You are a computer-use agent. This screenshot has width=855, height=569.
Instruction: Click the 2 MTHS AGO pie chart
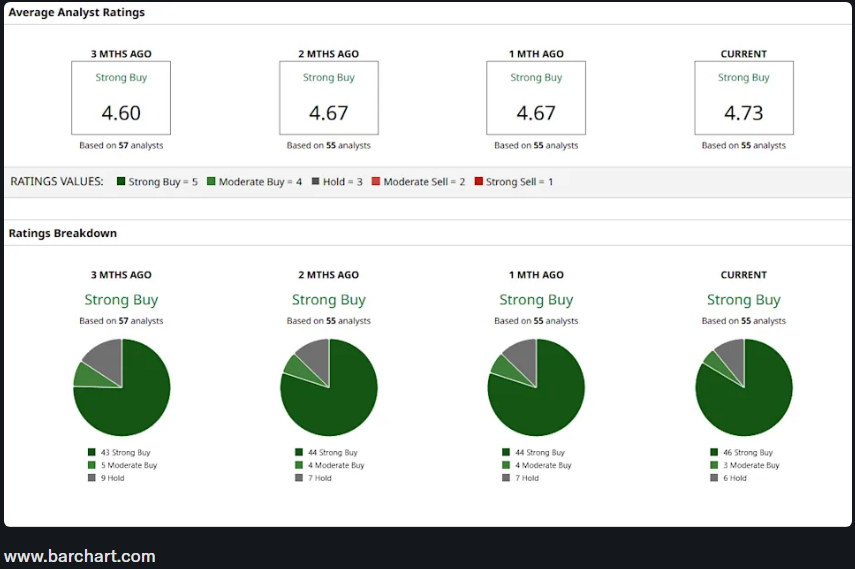pyautogui.click(x=329, y=387)
